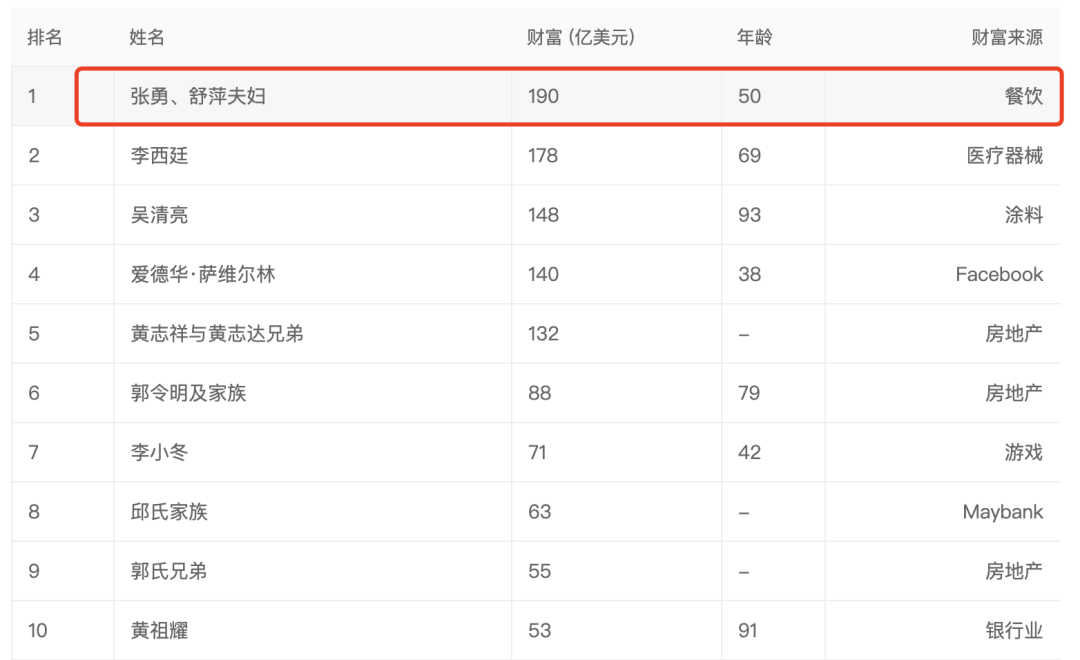Image resolution: width=1080 pixels, height=660 pixels.
Task: Click the 姓名 column header
Action: coord(147,37)
